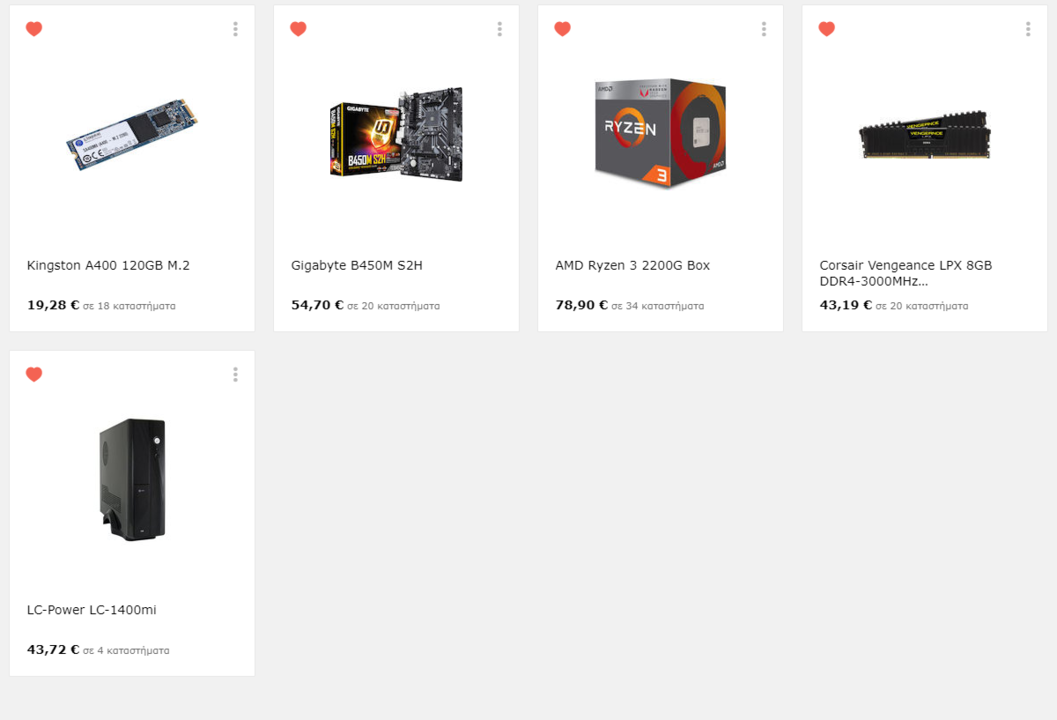Open three-dot menu on Kingston A400 card
The height and width of the screenshot is (720, 1057).
[x=235, y=29]
